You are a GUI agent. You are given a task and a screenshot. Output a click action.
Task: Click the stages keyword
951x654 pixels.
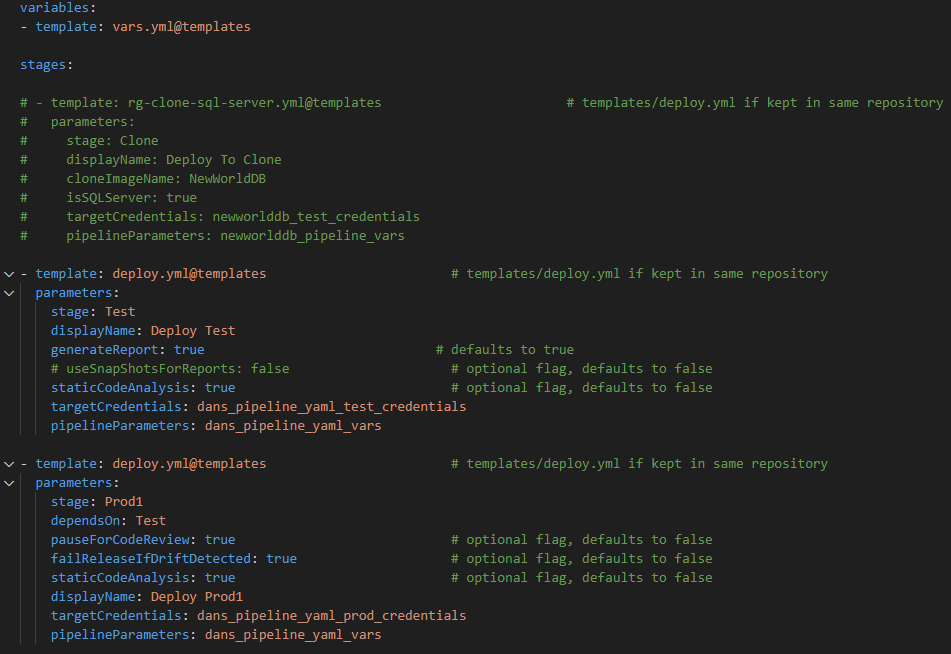point(44,65)
